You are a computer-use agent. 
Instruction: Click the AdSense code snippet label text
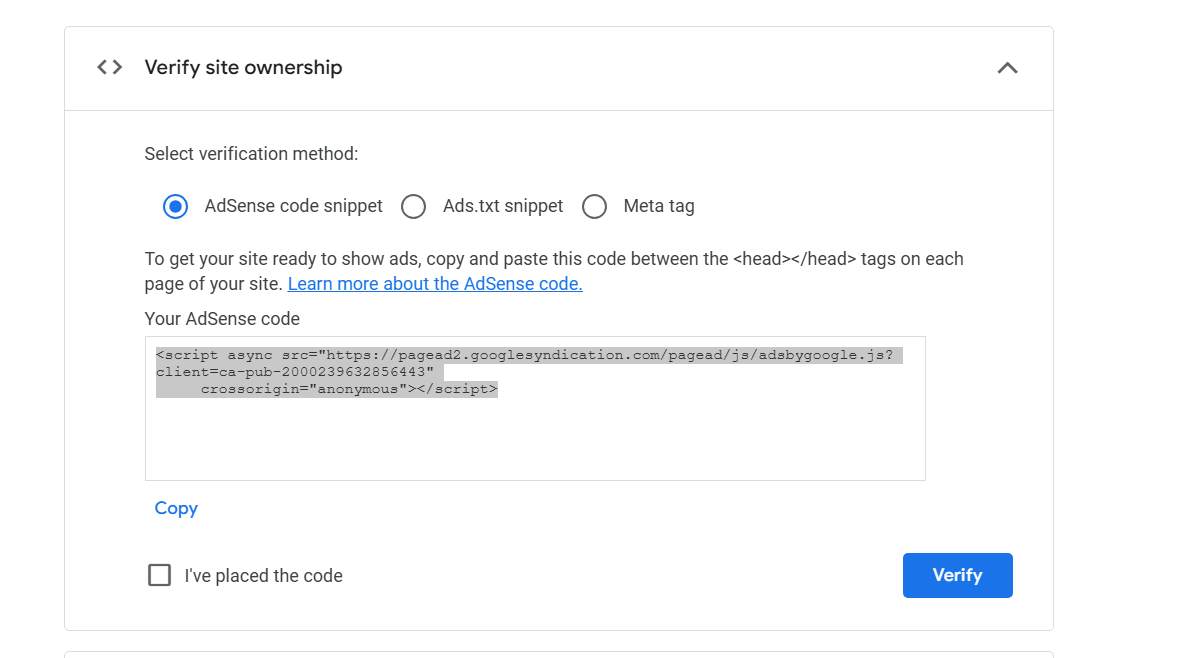(293, 206)
